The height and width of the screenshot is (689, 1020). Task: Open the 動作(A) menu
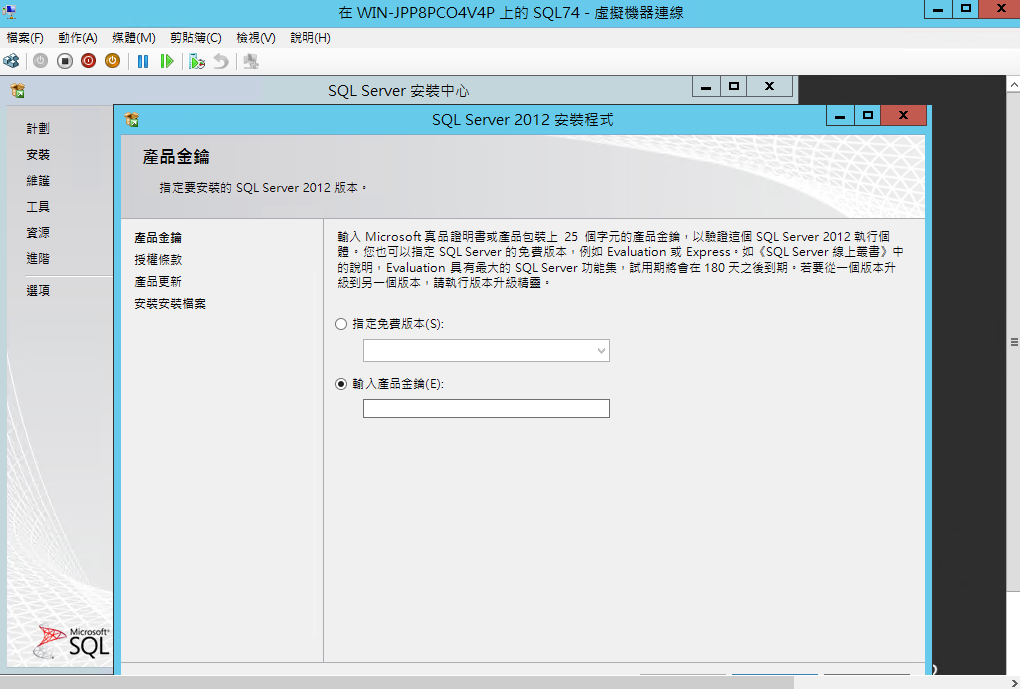tap(78, 38)
